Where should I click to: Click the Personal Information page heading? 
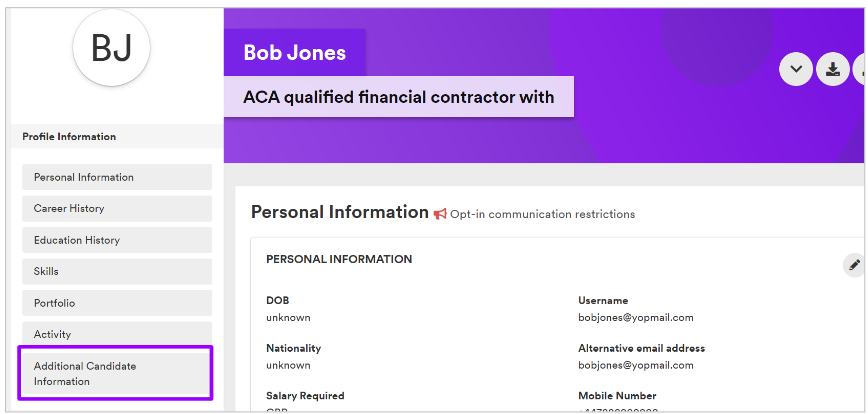[x=340, y=212]
